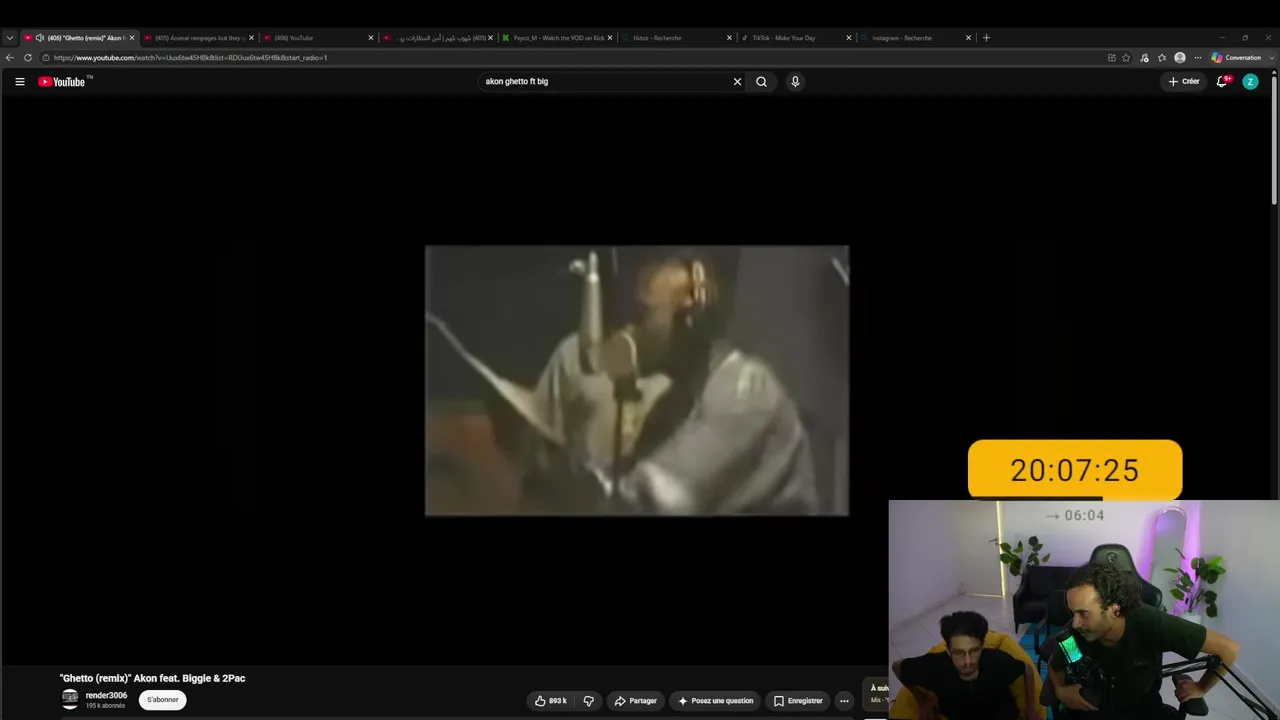Click the 20:07:25 timer overlay
The height and width of the screenshot is (720, 1280).
coord(1075,470)
